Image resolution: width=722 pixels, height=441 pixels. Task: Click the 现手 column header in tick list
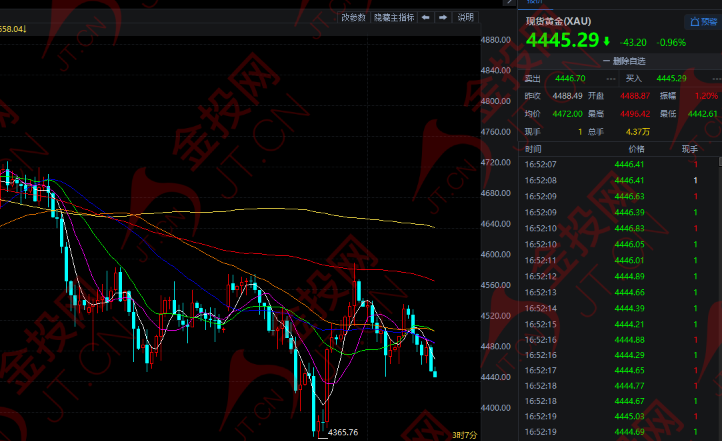pos(690,149)
